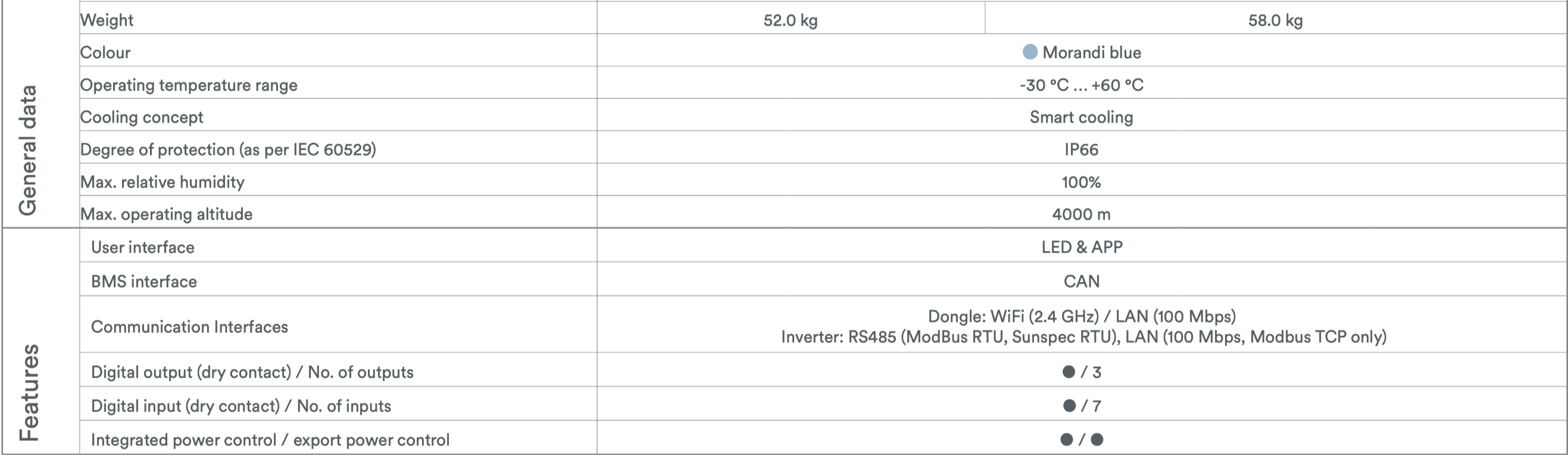
Task: Select the vertical General data section label
Action: click(x=28, y=150)
